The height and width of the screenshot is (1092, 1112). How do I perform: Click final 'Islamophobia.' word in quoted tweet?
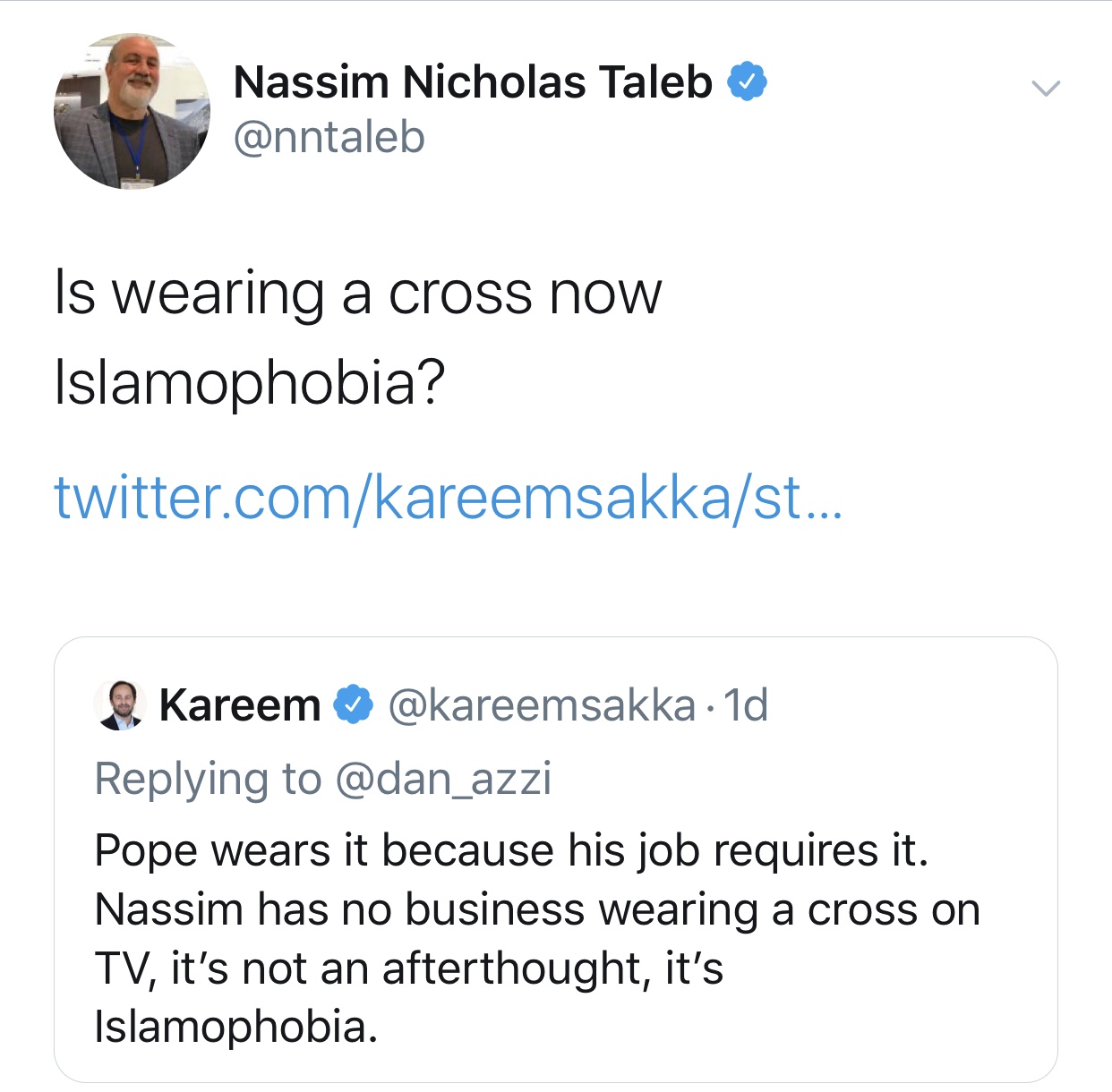[236, 1027]
